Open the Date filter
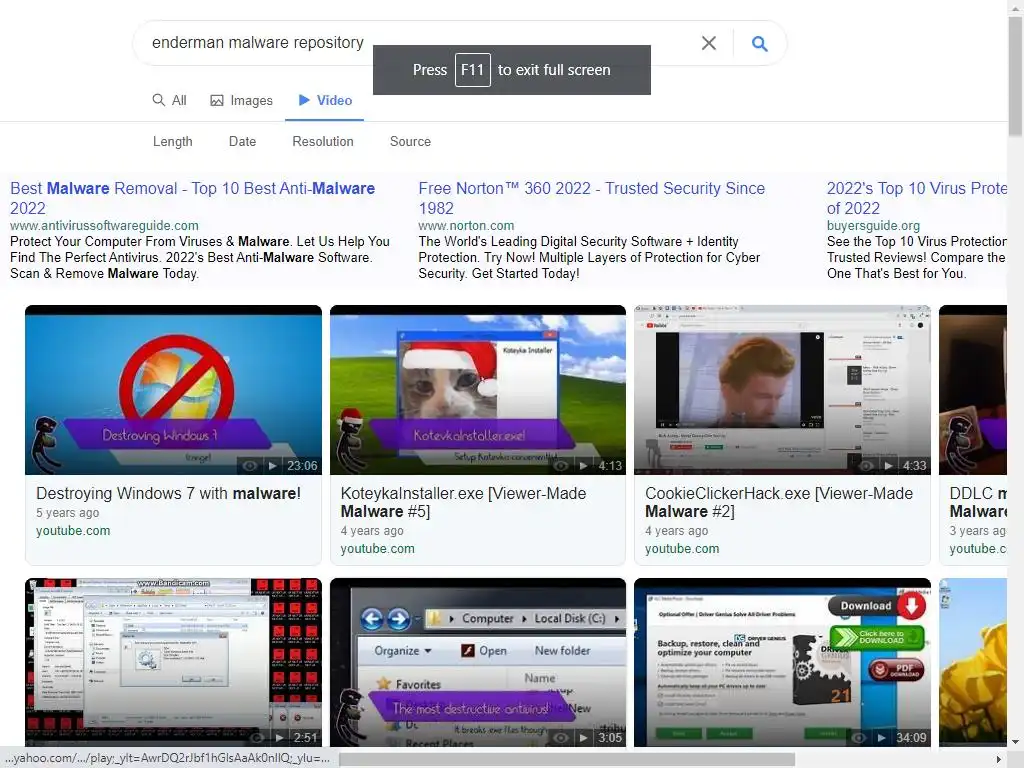The image size is (1024, 768). coord(242,141)
